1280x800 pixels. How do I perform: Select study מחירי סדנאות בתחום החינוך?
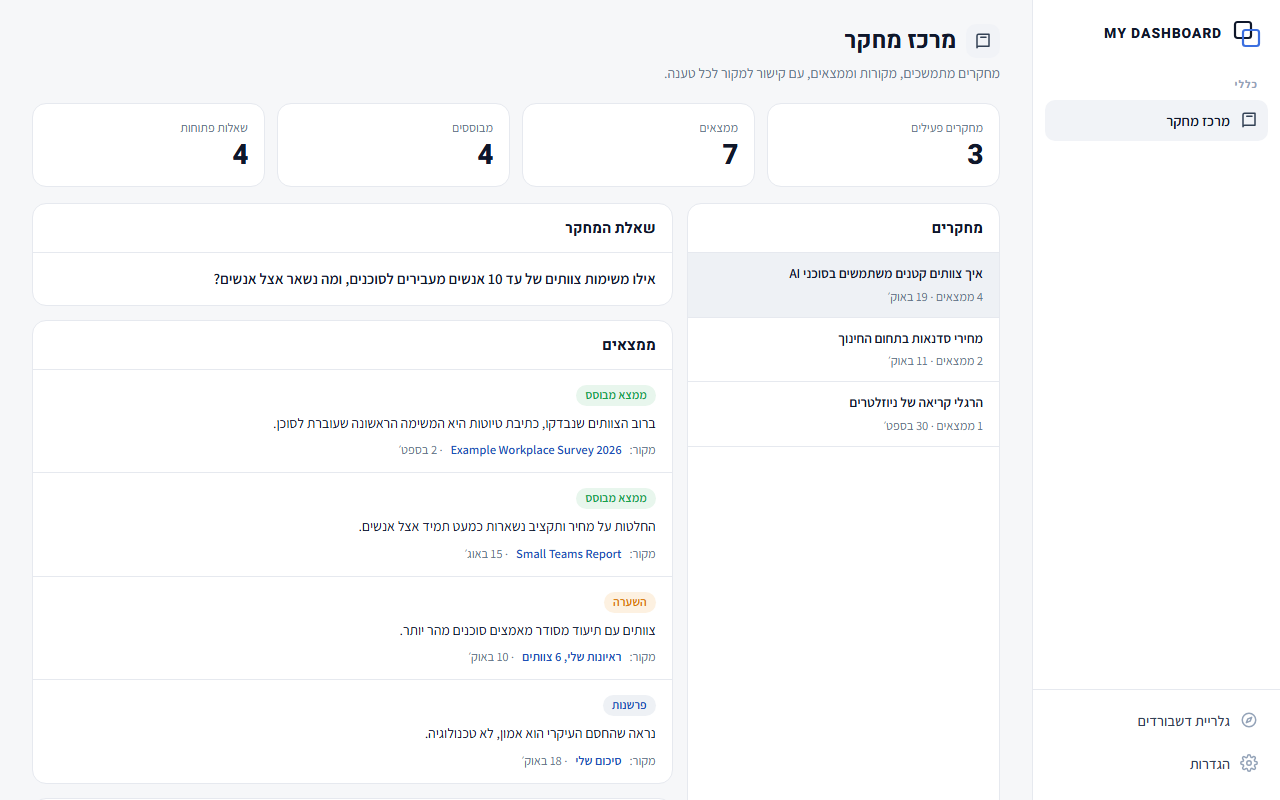(843, 350)
